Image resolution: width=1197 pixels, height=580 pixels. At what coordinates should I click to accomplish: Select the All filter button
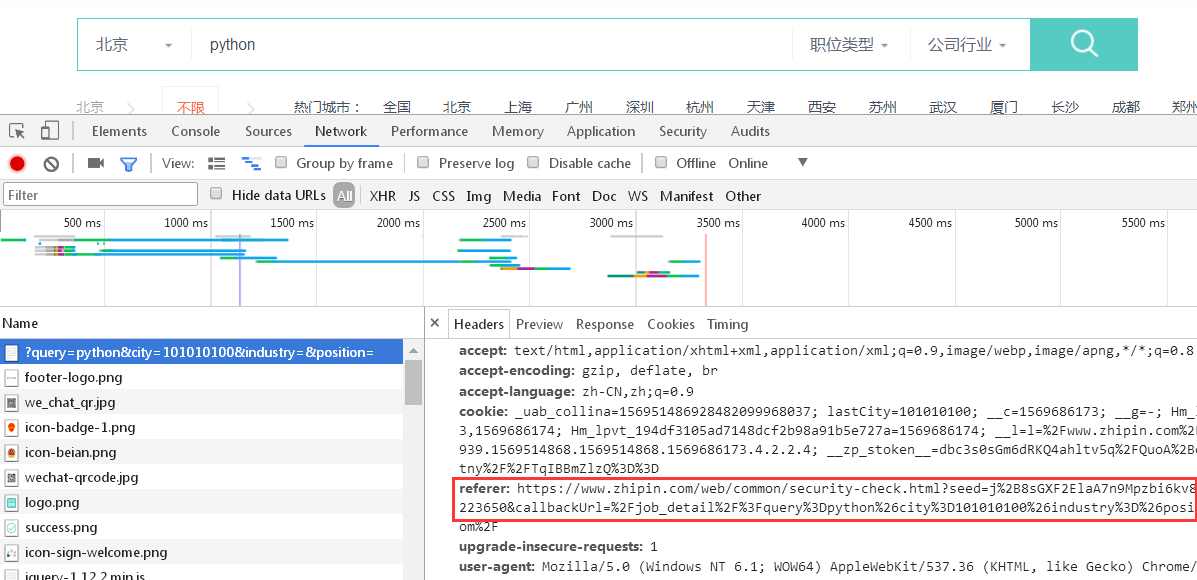344,196
